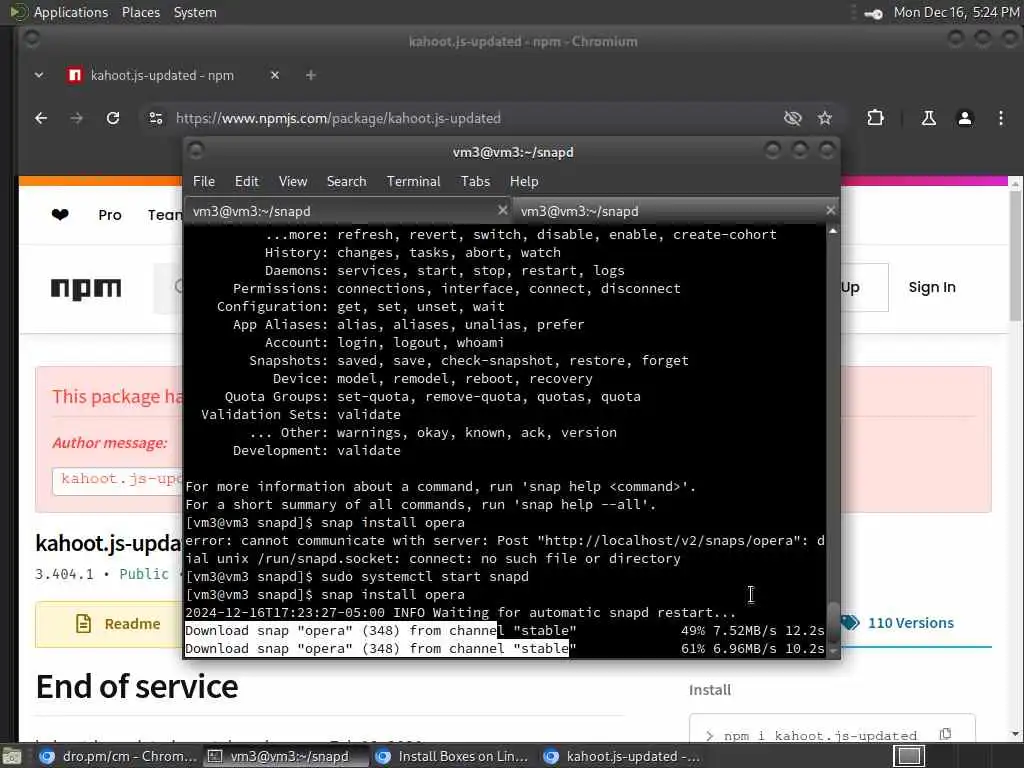Click the Chromium window menu icon
The width and height of the screenshot is (1024, 768).
[x=31, y=40]
